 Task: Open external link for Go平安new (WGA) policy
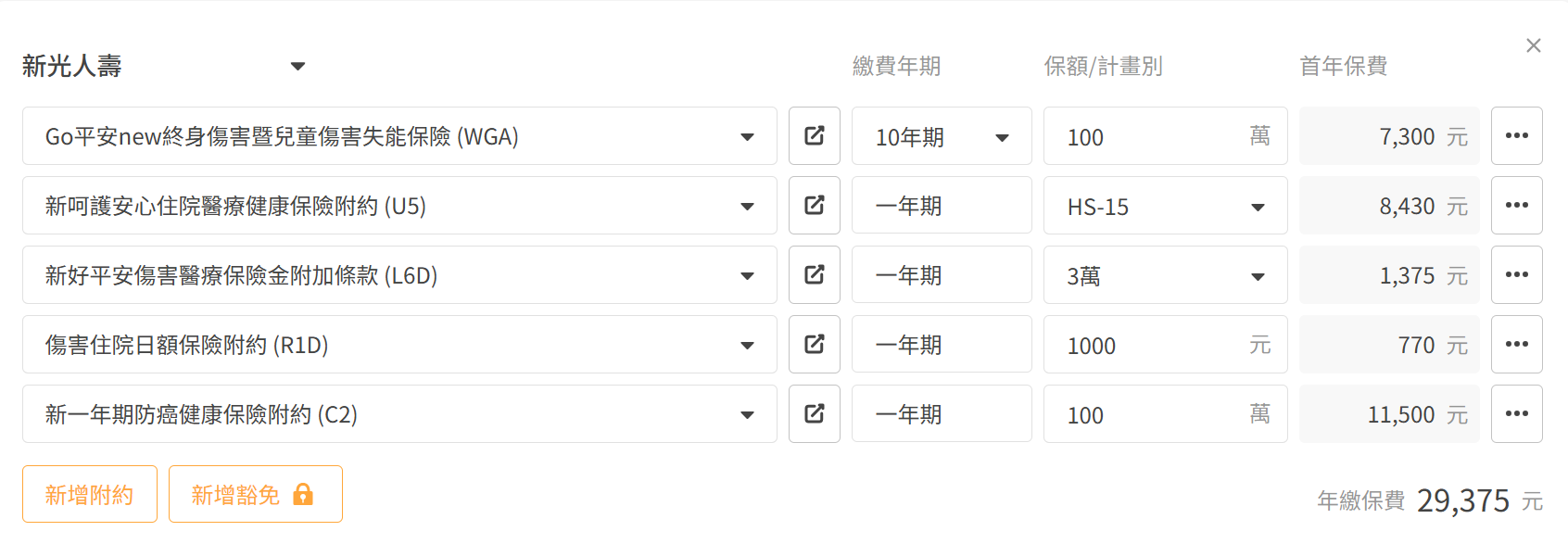814,136
